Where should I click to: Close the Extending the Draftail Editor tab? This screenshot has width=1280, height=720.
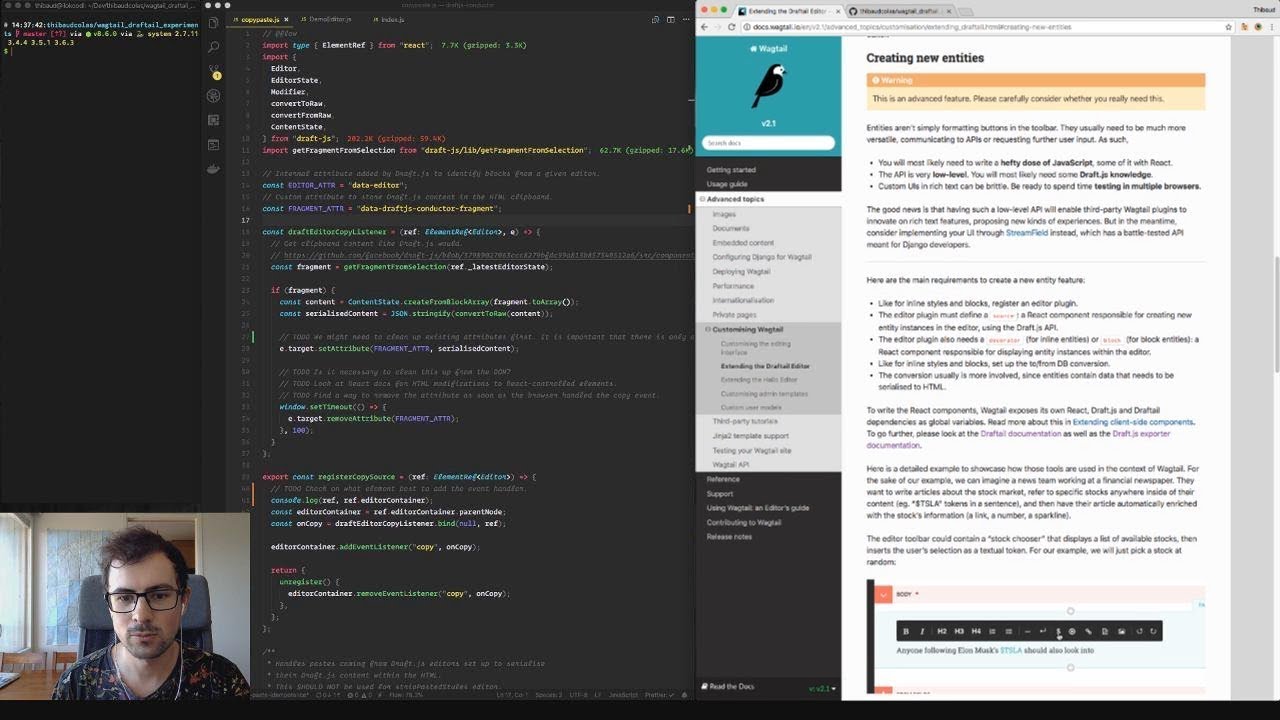tap(836, 10)
